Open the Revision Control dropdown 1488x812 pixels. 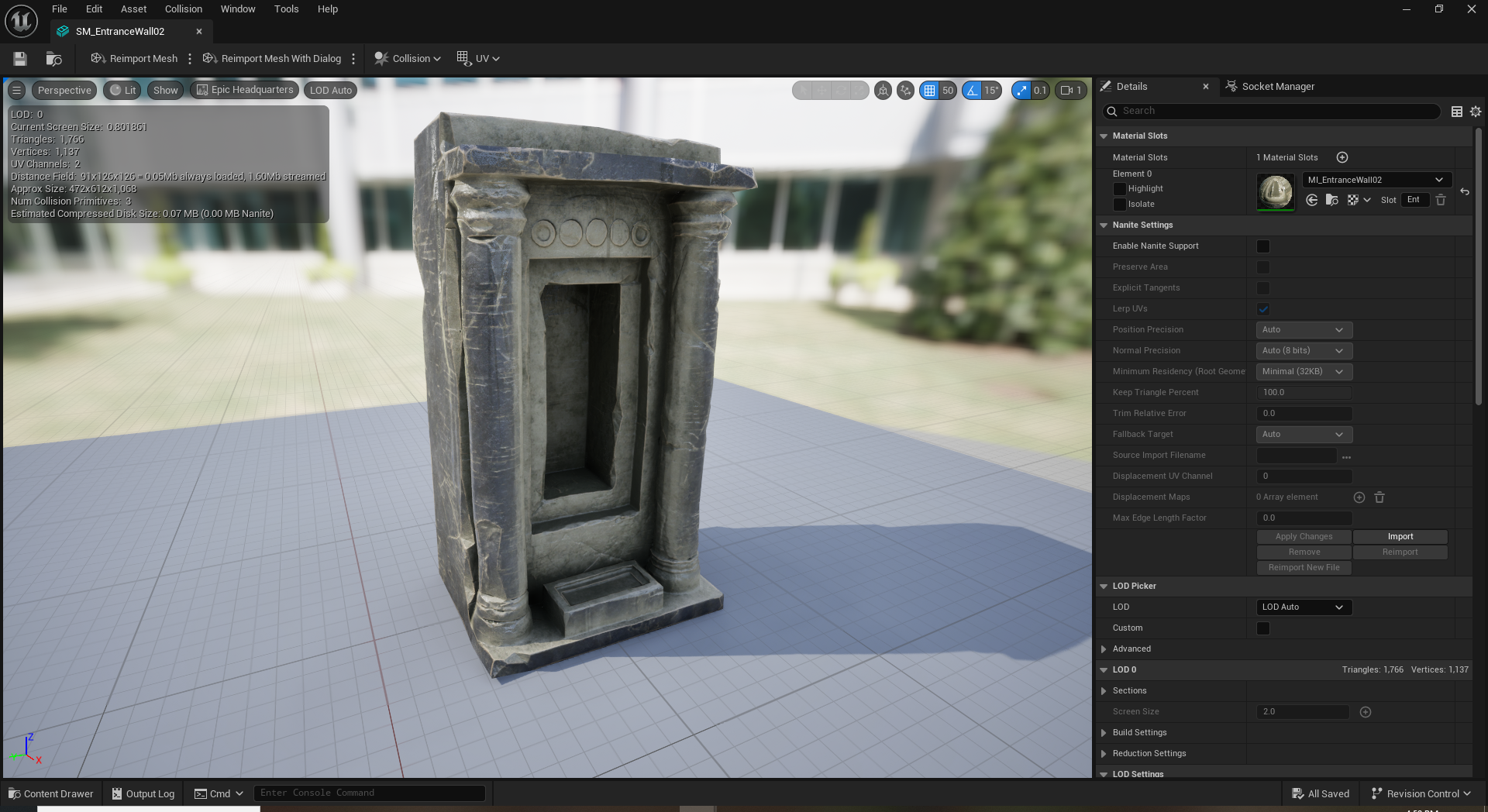[x=1421, y=793]
